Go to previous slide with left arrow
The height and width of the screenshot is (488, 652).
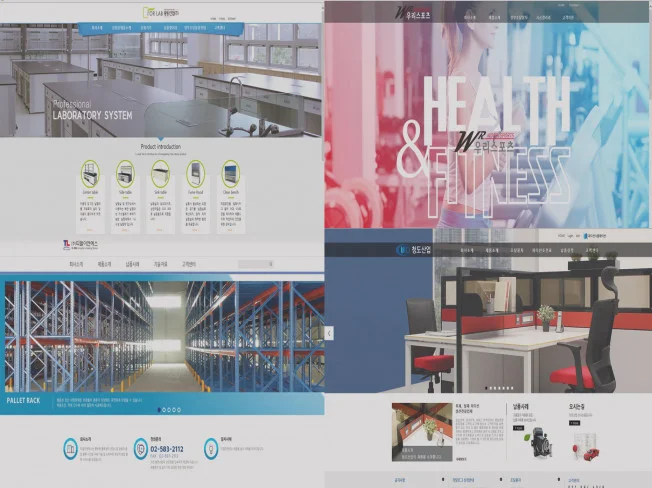[x=329, y=333]
